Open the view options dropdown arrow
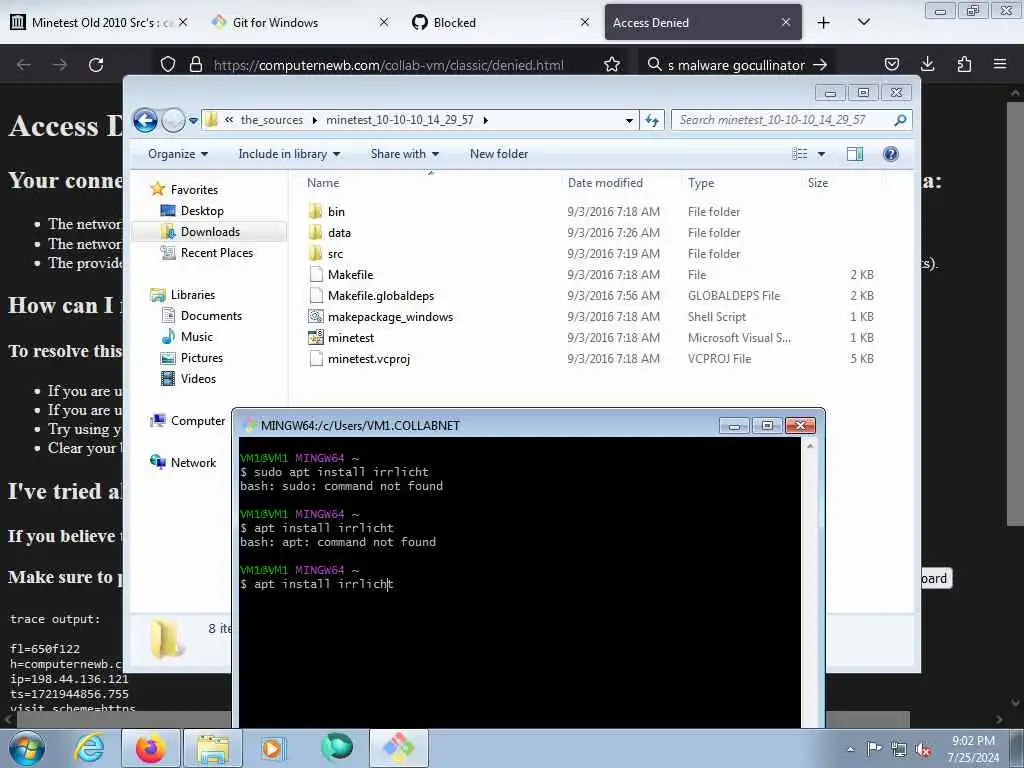This screenshot has width=1024, height=768. 822,154
